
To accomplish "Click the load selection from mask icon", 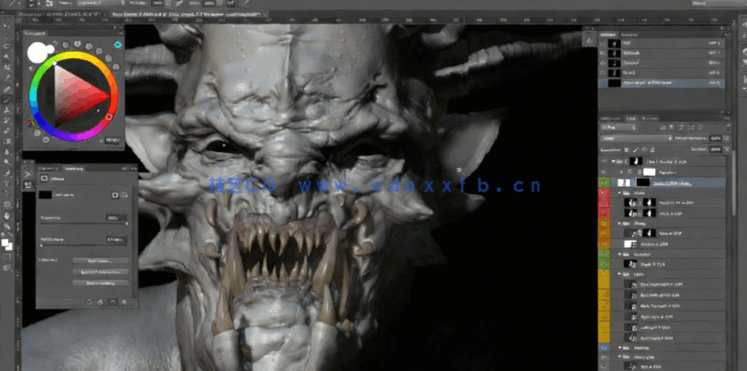I will coord(89,301).
